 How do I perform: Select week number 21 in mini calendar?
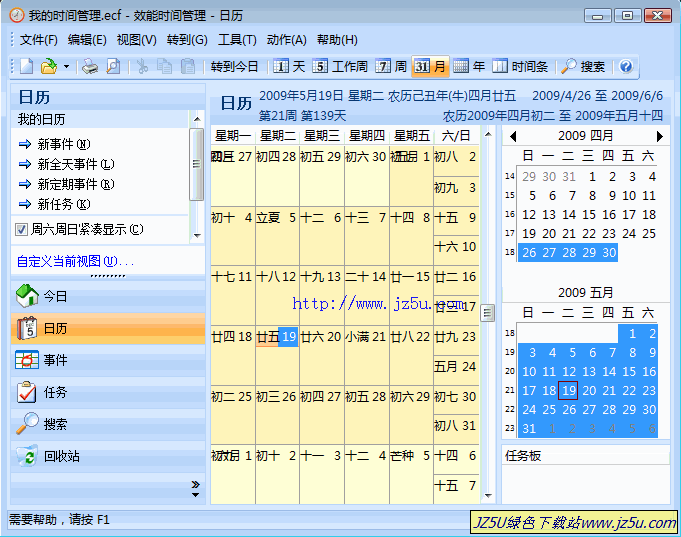click(510, 391)
